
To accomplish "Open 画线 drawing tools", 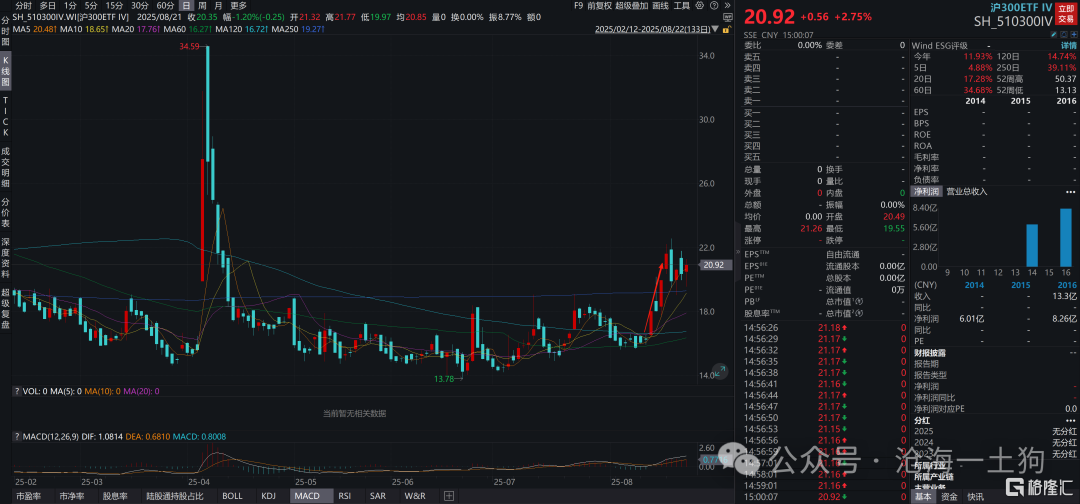I will coord(661,6).
